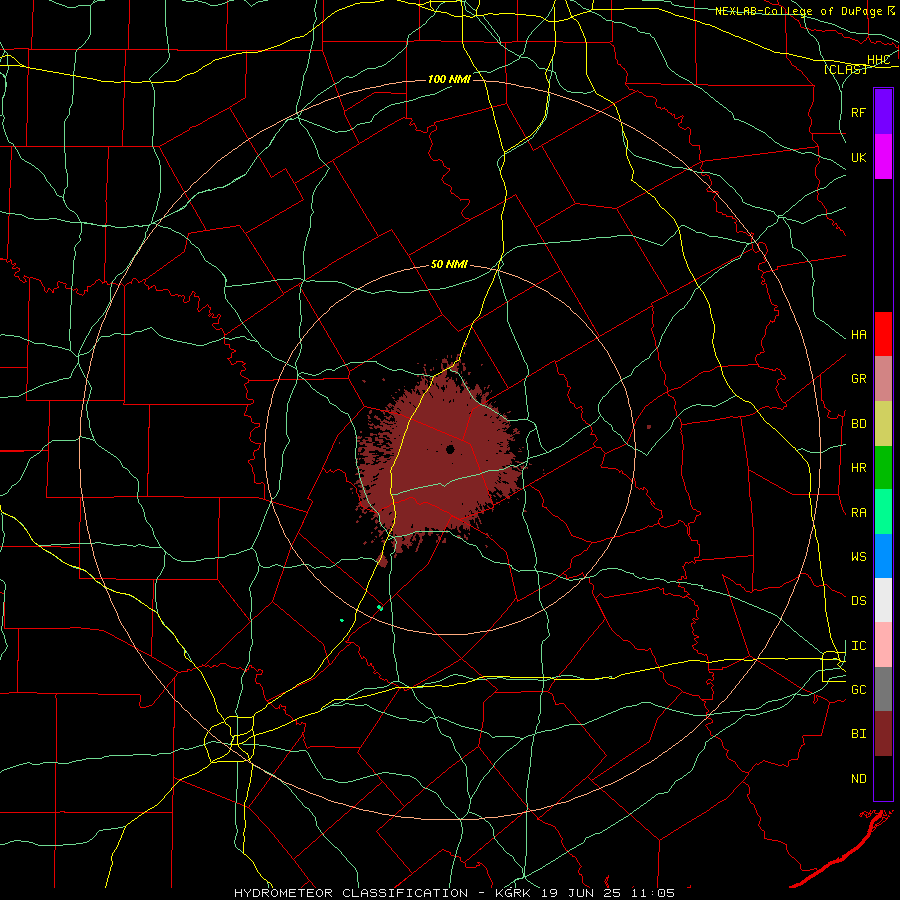Click the RF legend label
This screenshot has height=900, width=900.
[x=858, y=112]
